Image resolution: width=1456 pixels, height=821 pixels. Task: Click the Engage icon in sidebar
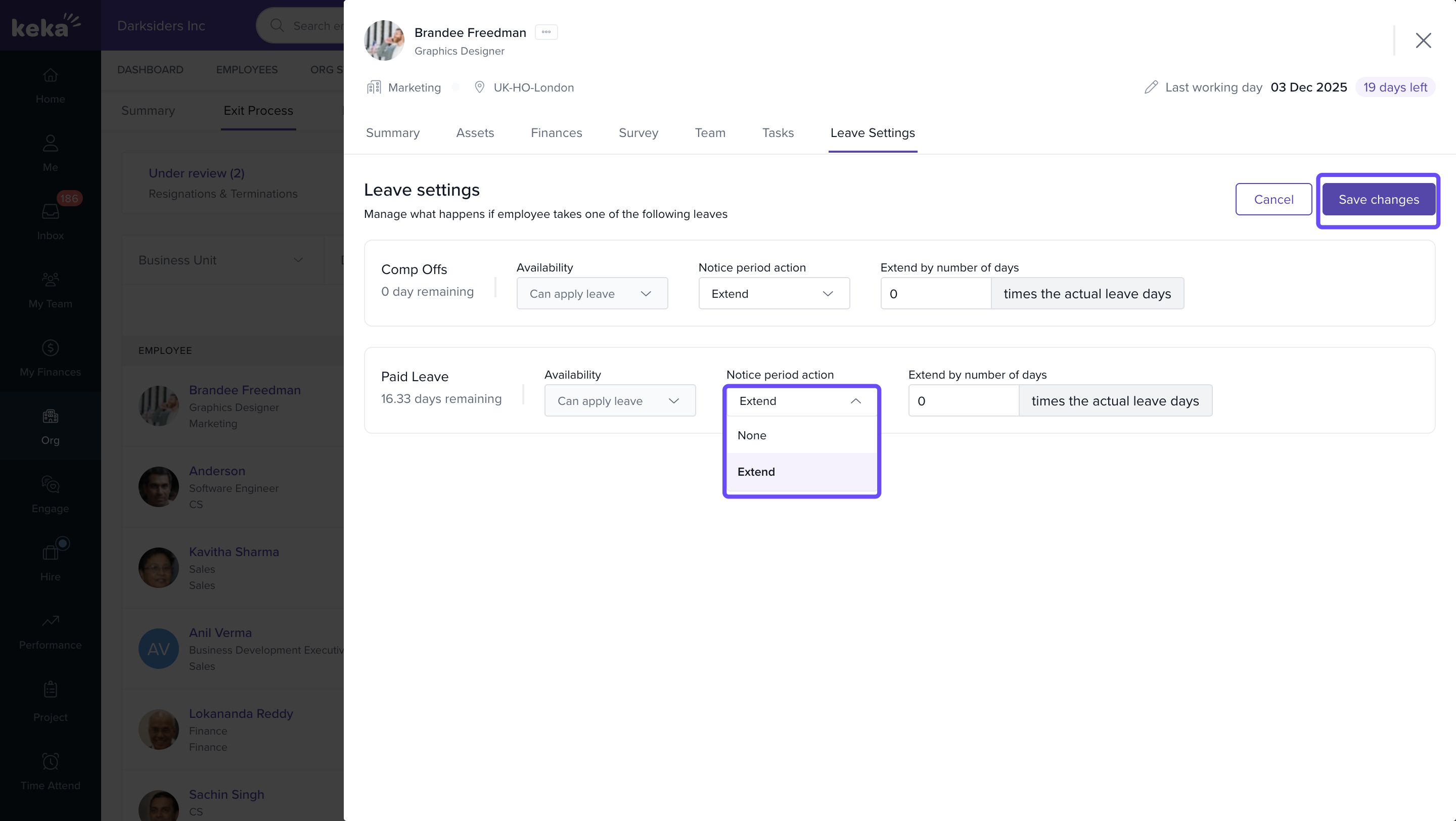[51, 484]
